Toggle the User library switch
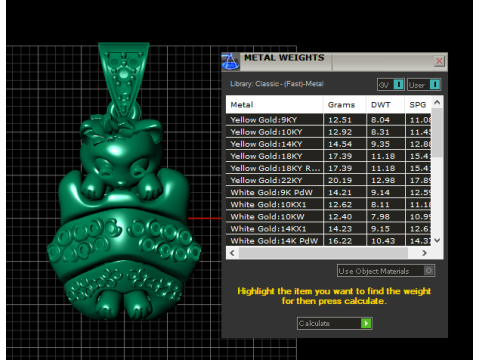The height and width of the screenshot is (360, 480). tap(424, 85)
